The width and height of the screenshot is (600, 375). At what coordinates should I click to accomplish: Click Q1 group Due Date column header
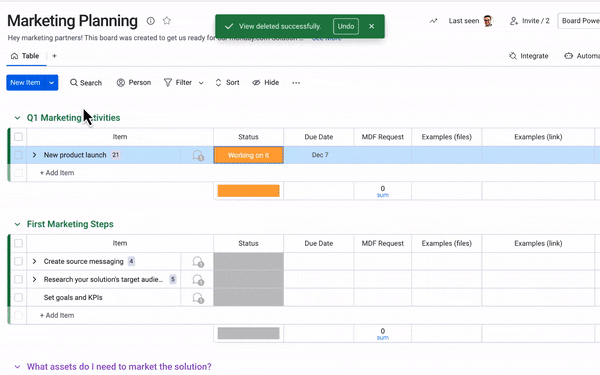tap(319, 137)
